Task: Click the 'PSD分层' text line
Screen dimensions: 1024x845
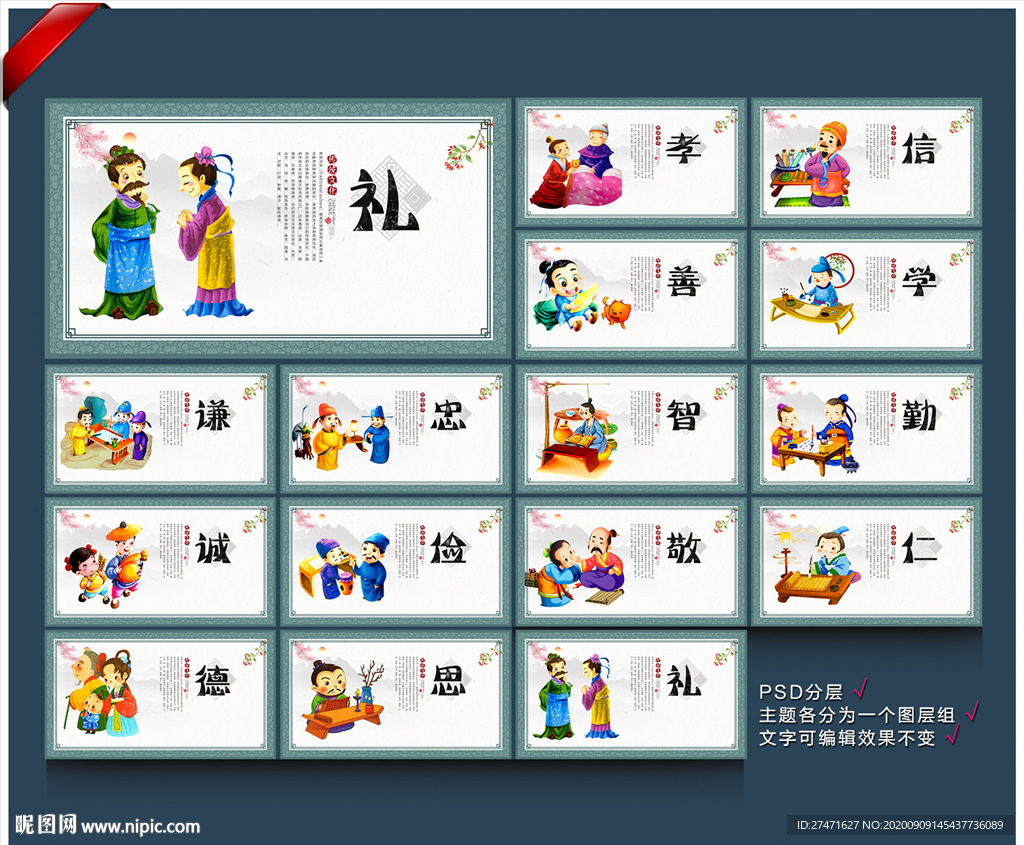Action: tap(801, 692)
